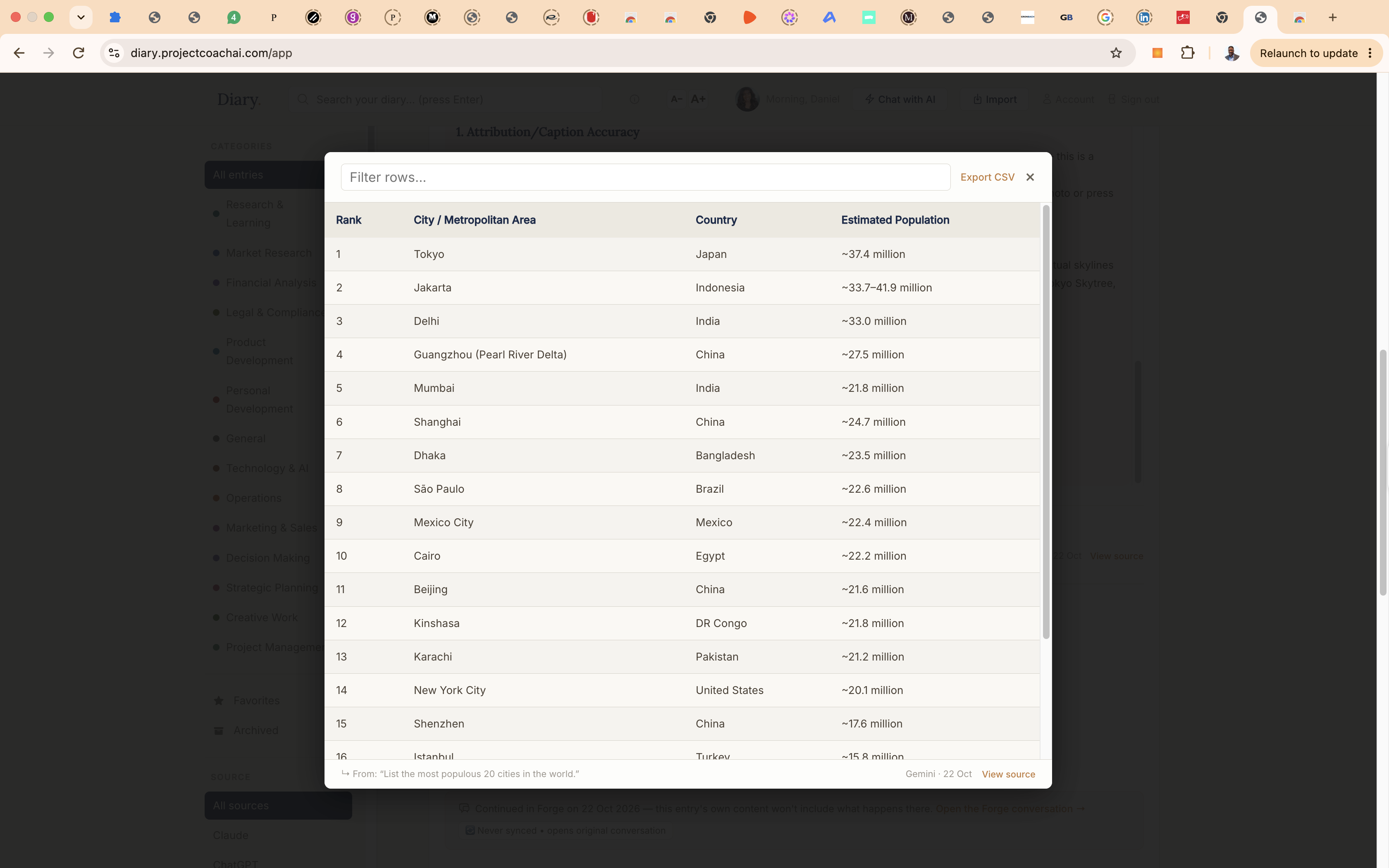Select the Kinshasa cell
This screenshot has height=868, width=1389.
436,623
